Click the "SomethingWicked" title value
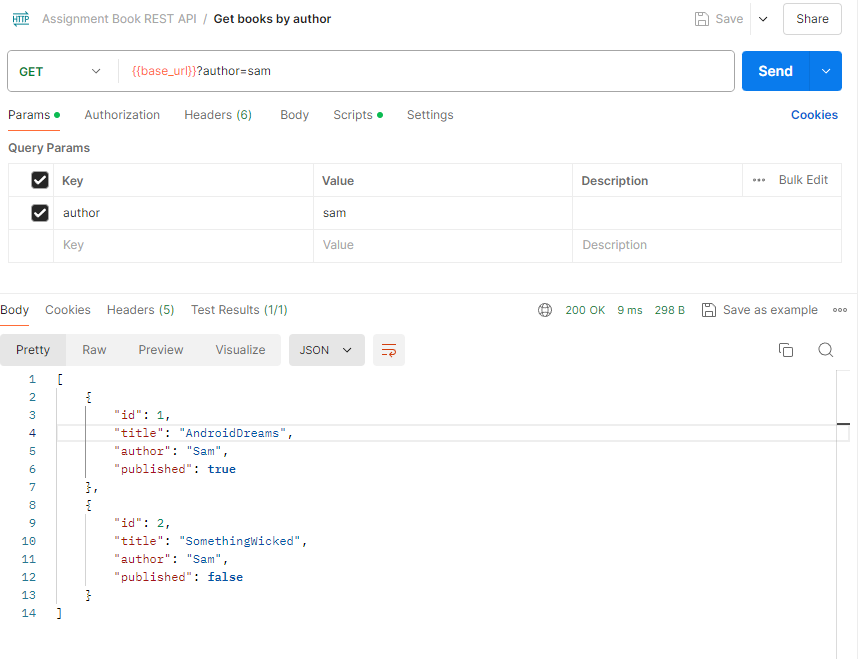The width and height of the screenshot is (859, 659). (239, 541)
